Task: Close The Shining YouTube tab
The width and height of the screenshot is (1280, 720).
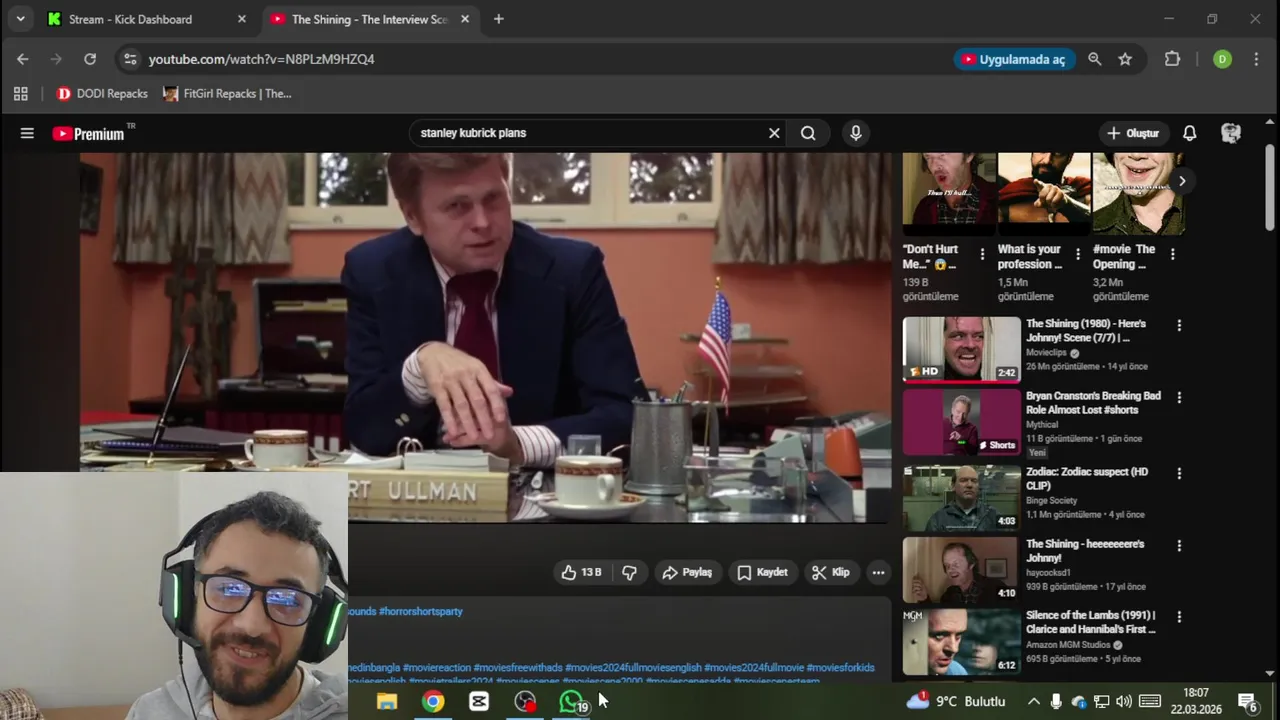Action: 465,19
